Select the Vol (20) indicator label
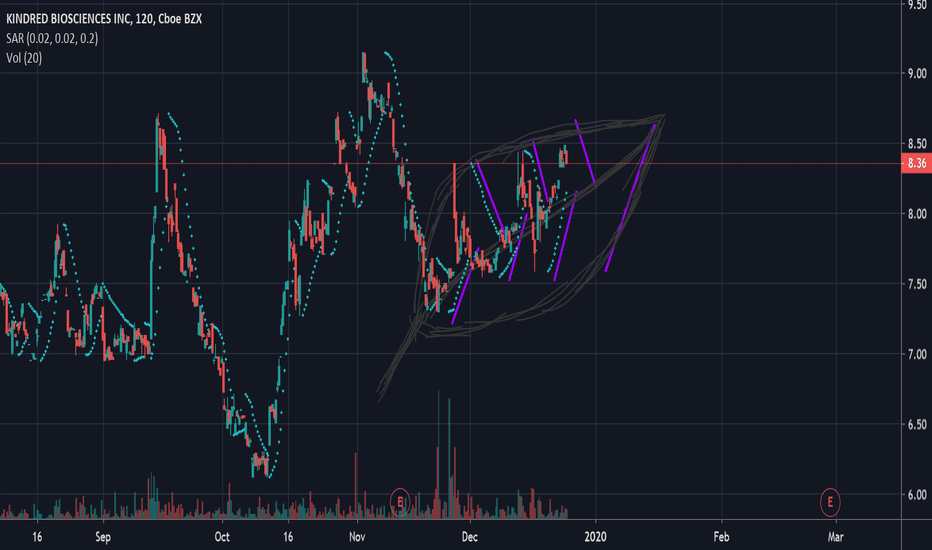Screen dimensions: 932x550 (24, 58)
